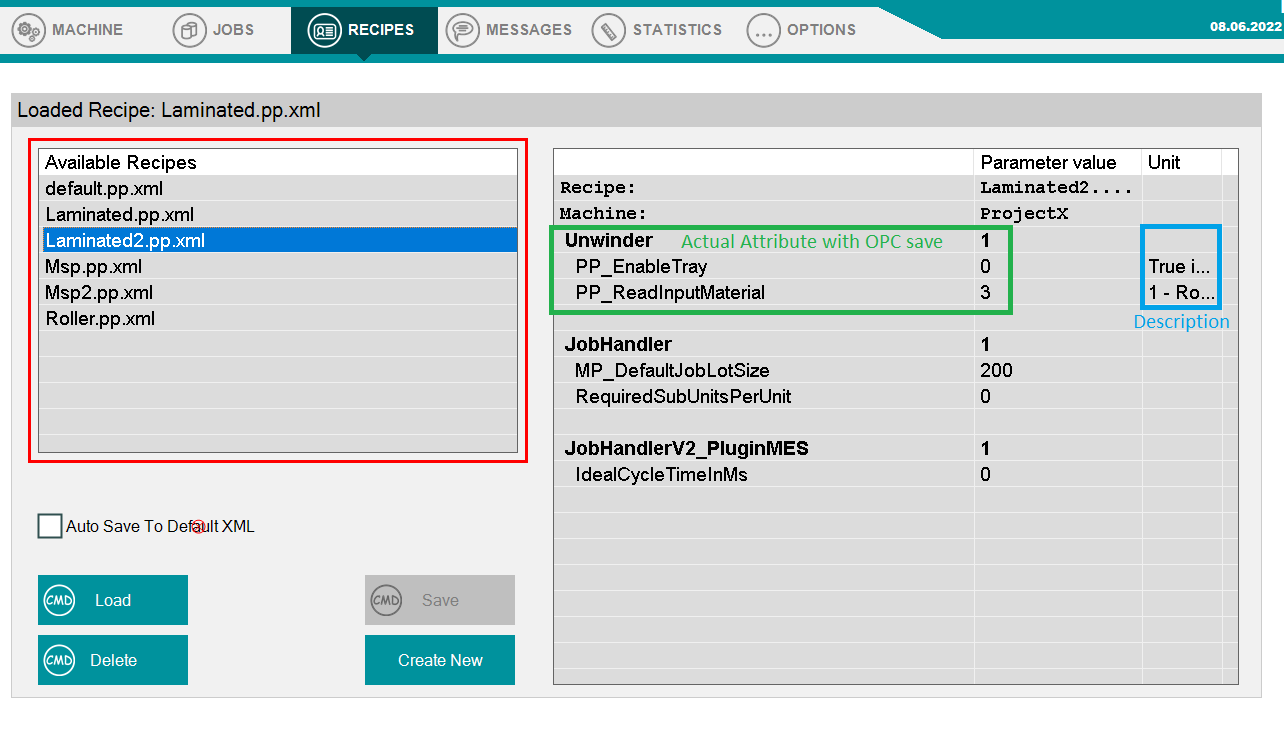Click the CMD icon on Delete button
The width and height of the screenshot is (1284, 754).
[x=60, y=660]
